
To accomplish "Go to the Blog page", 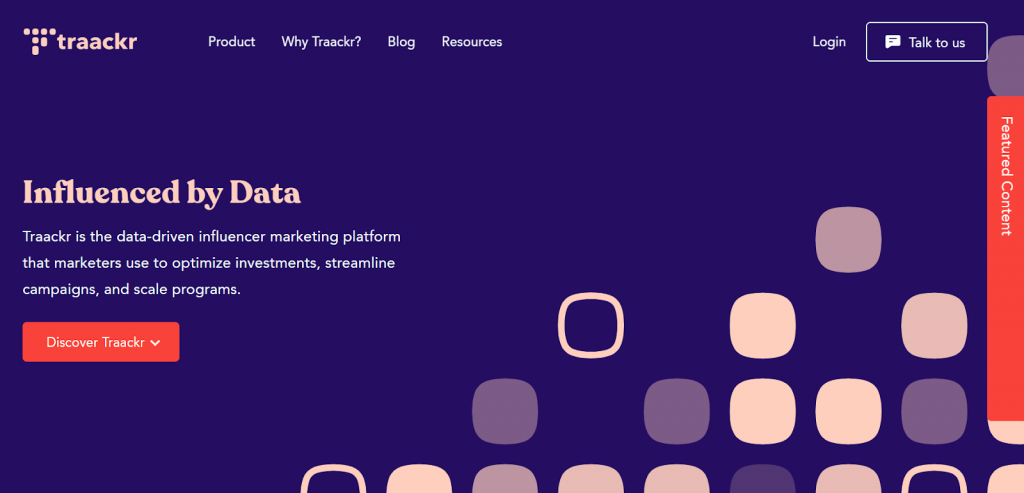I will (x=401, y=42).
